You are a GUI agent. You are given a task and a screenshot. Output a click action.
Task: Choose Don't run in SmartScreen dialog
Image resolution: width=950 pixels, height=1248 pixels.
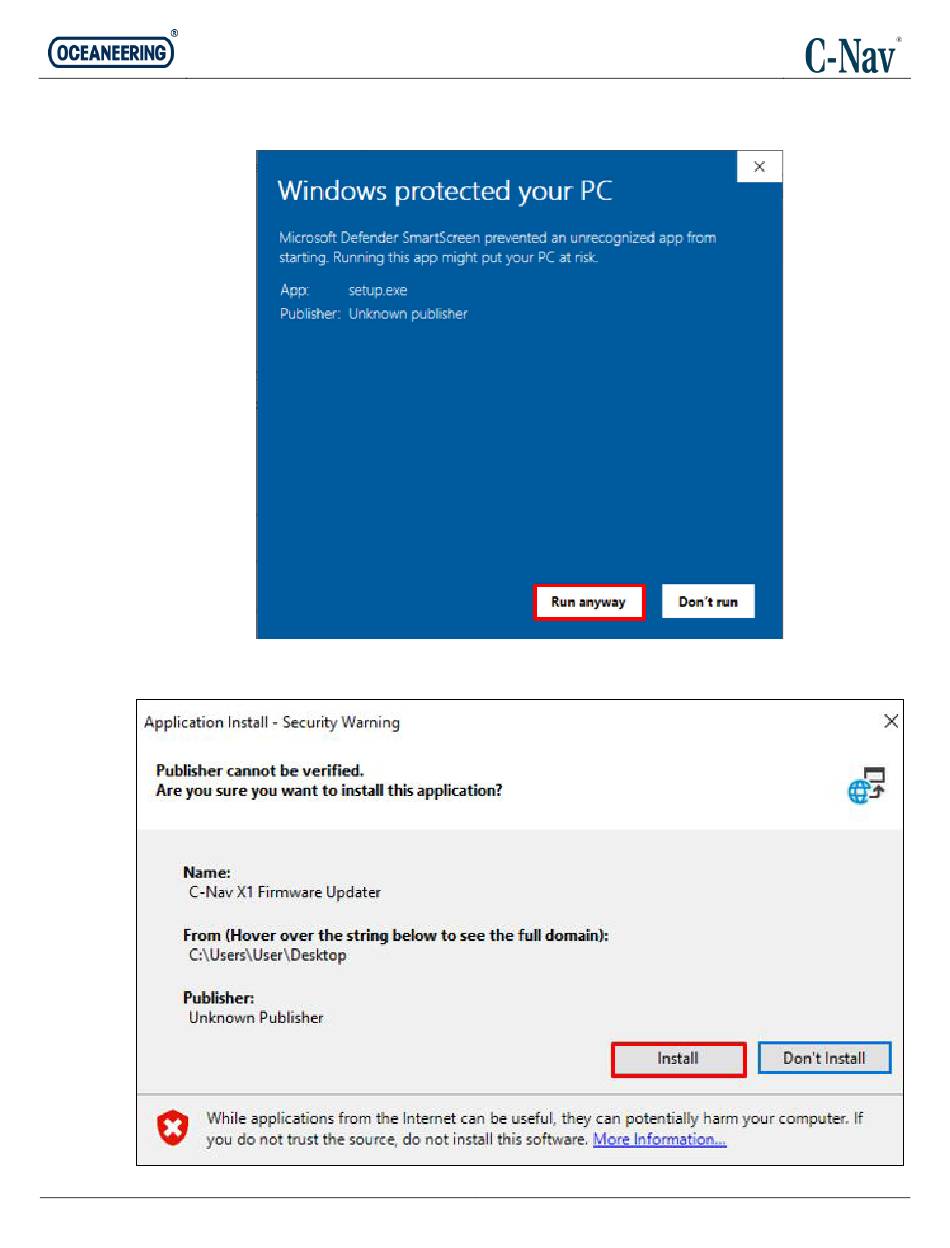coord(708,602)
